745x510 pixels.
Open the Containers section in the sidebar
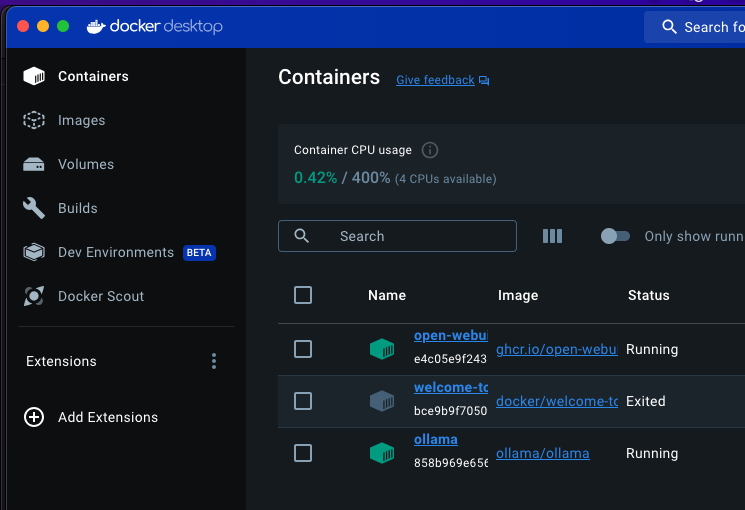pyautogui.click(x=76, y=76)
